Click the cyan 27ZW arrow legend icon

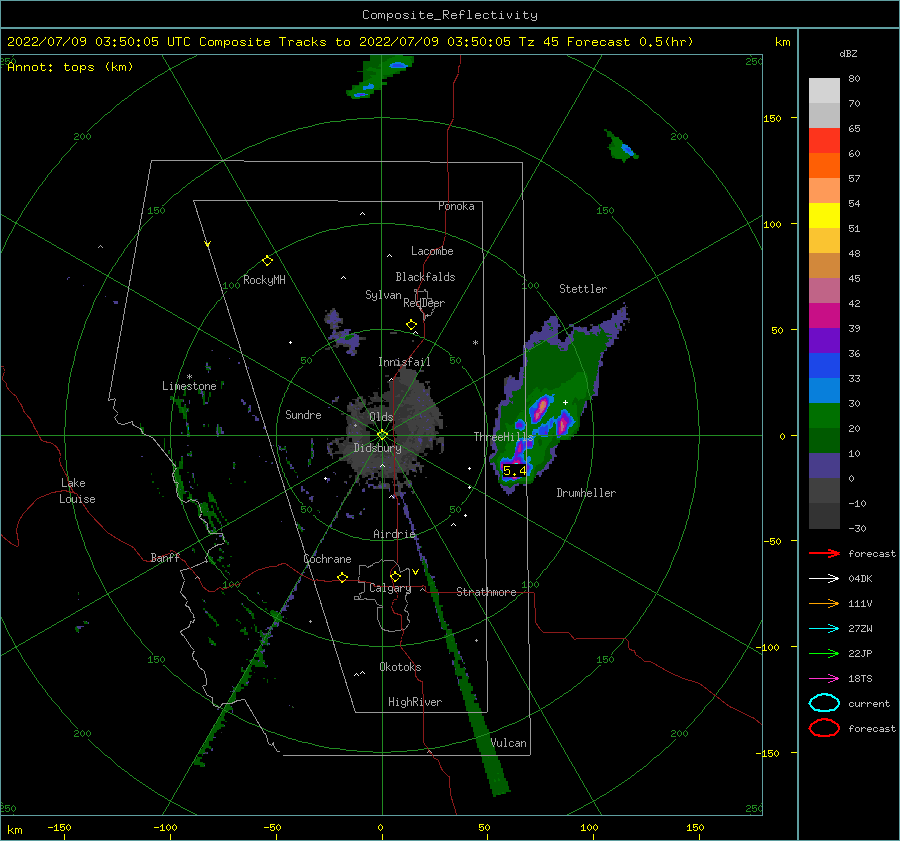tap(824, 629)
